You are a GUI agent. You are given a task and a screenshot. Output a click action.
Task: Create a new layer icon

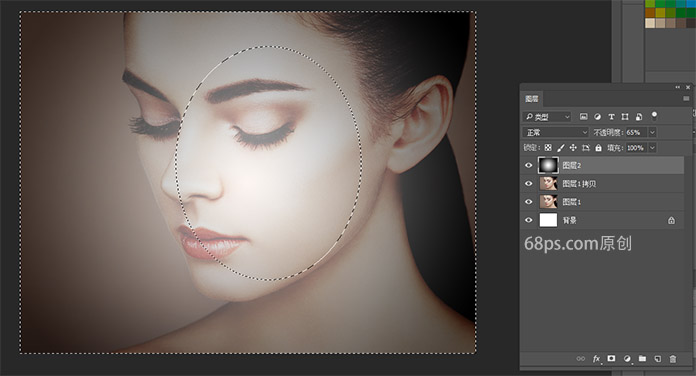[657, 359]
